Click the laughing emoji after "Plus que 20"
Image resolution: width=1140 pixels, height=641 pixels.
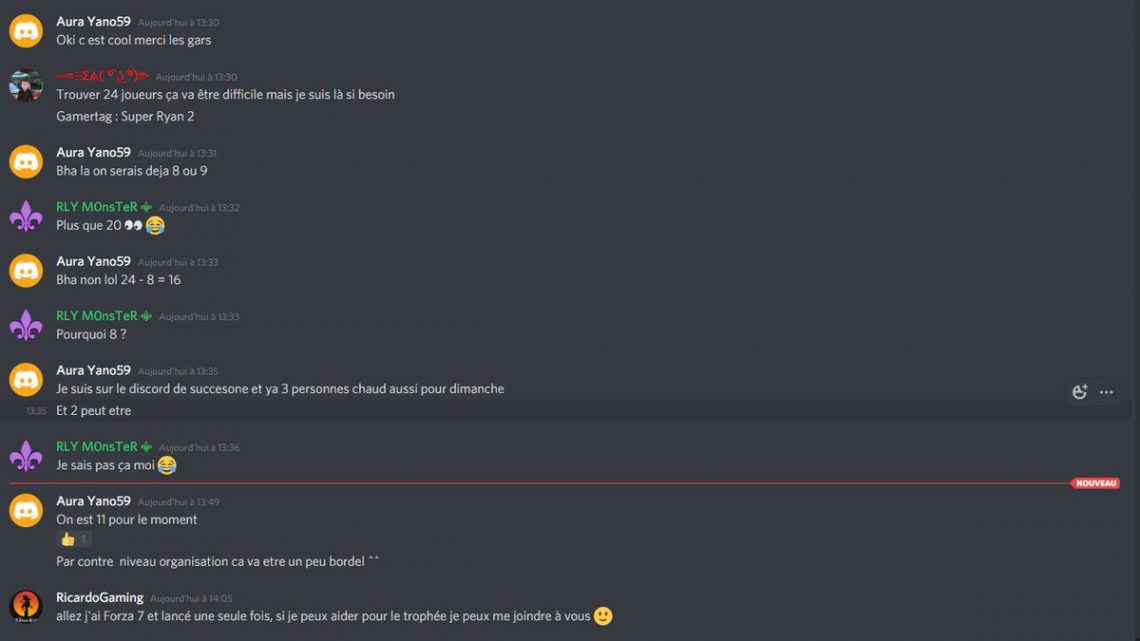pyautogui.click(x=155, y=226)
